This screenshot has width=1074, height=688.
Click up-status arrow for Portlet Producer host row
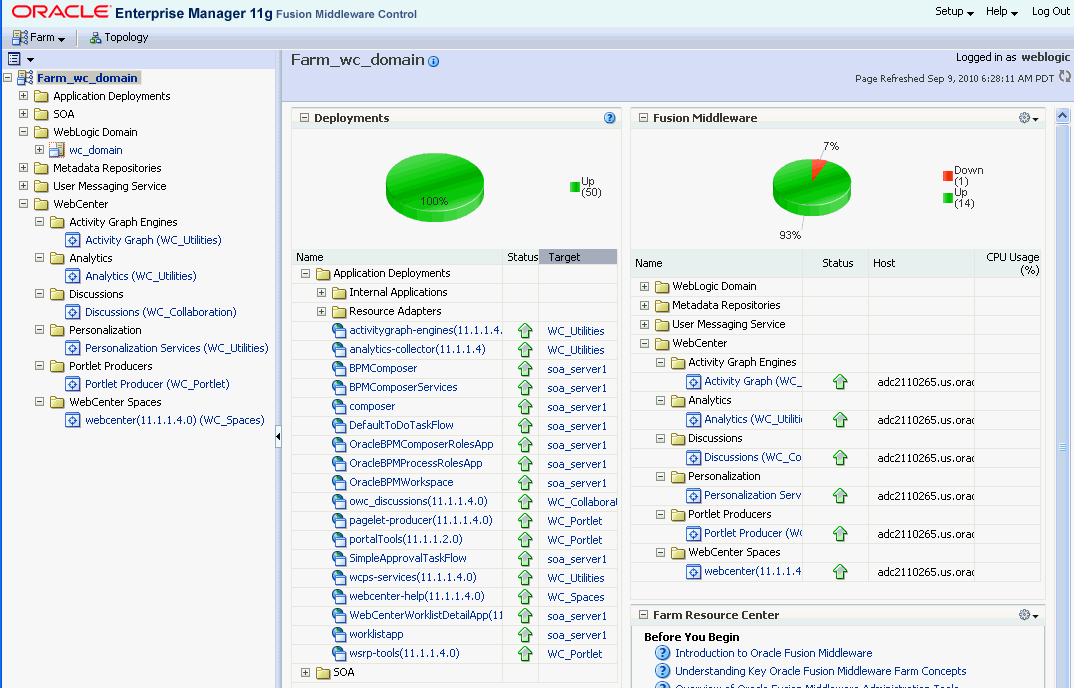tap(840, 534)
